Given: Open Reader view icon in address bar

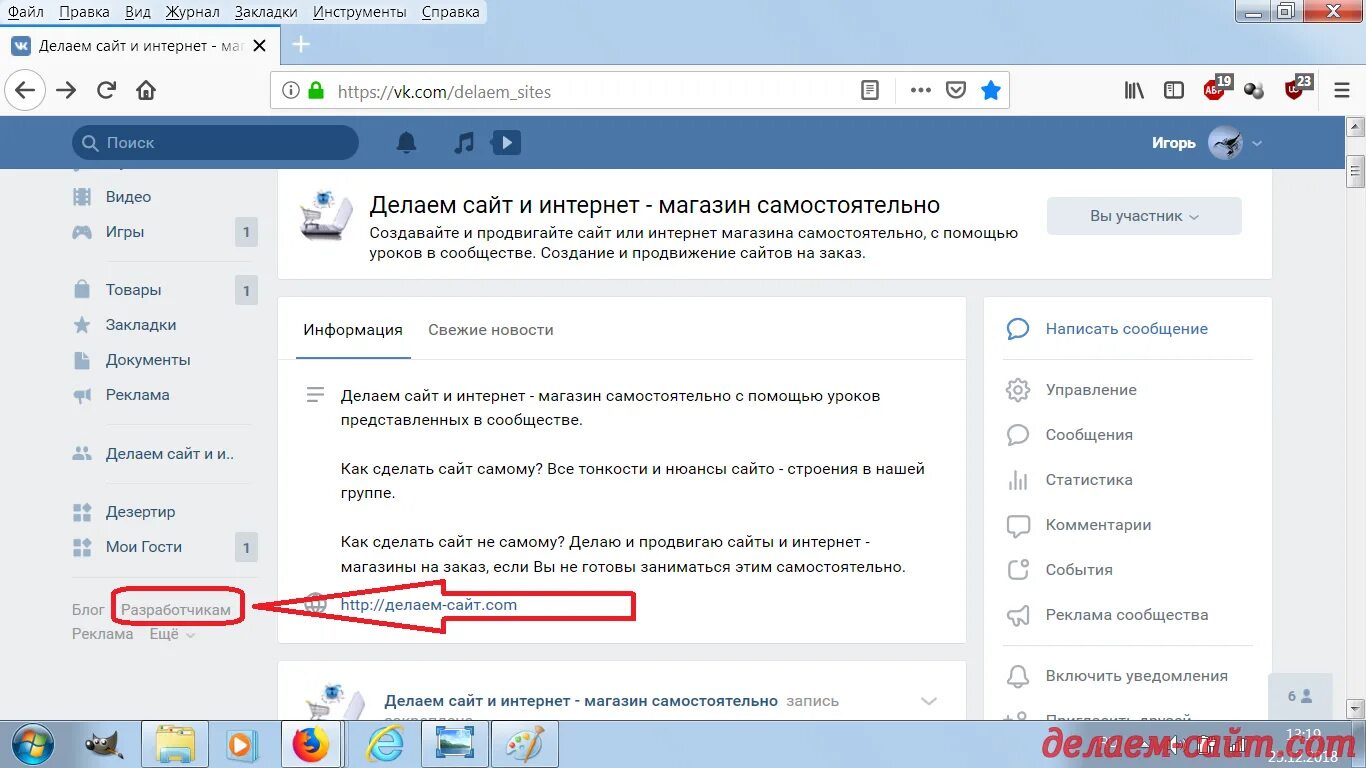Looking at the screenshot, I should click(x=870, y=91).
